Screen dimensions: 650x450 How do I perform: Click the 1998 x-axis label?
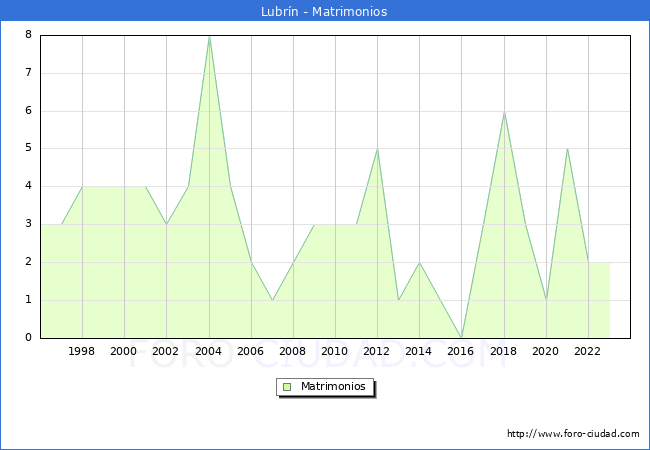click(x=82, y=352)
